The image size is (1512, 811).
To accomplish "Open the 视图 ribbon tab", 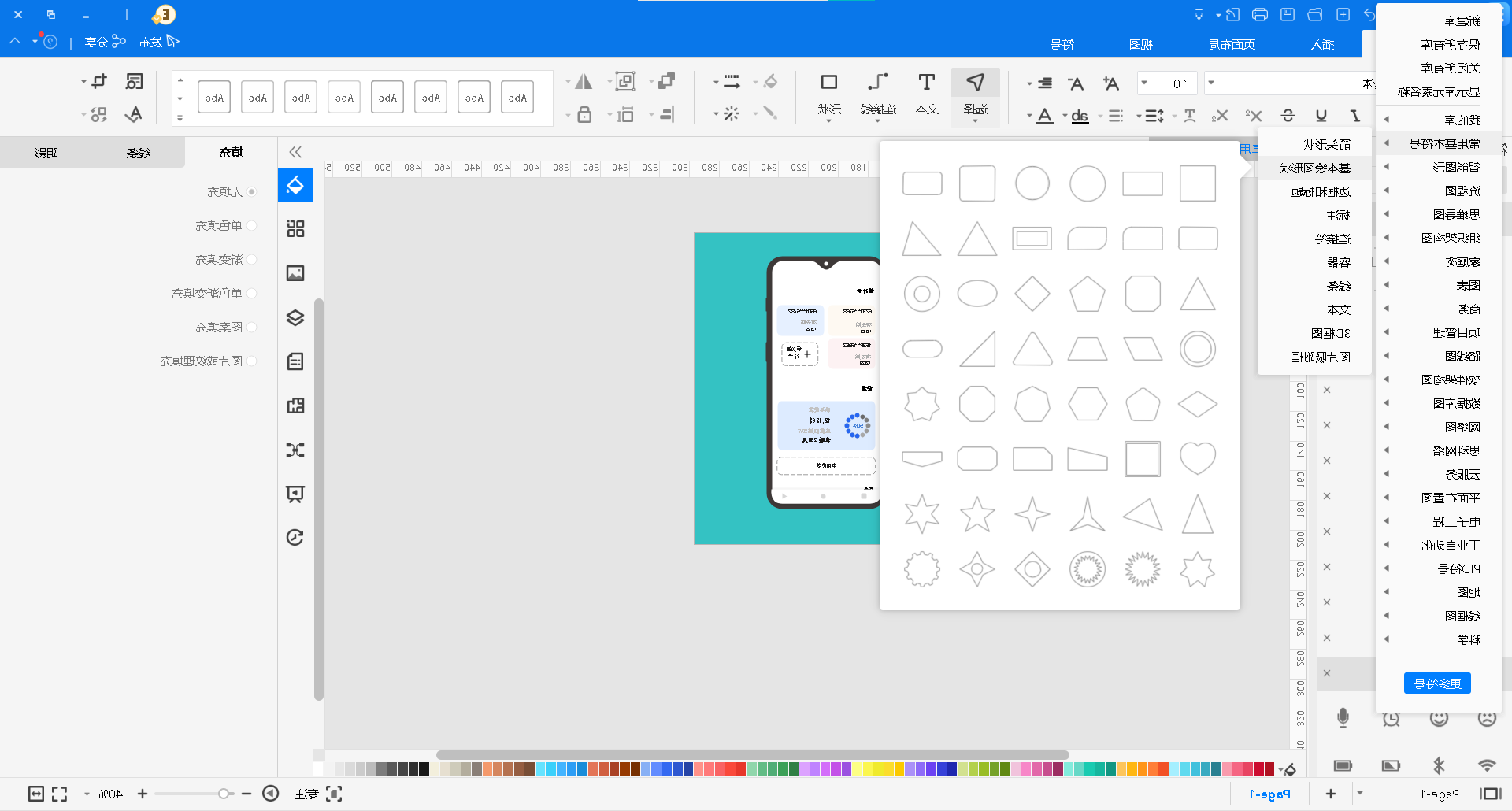I will [x=1141, y=44].
